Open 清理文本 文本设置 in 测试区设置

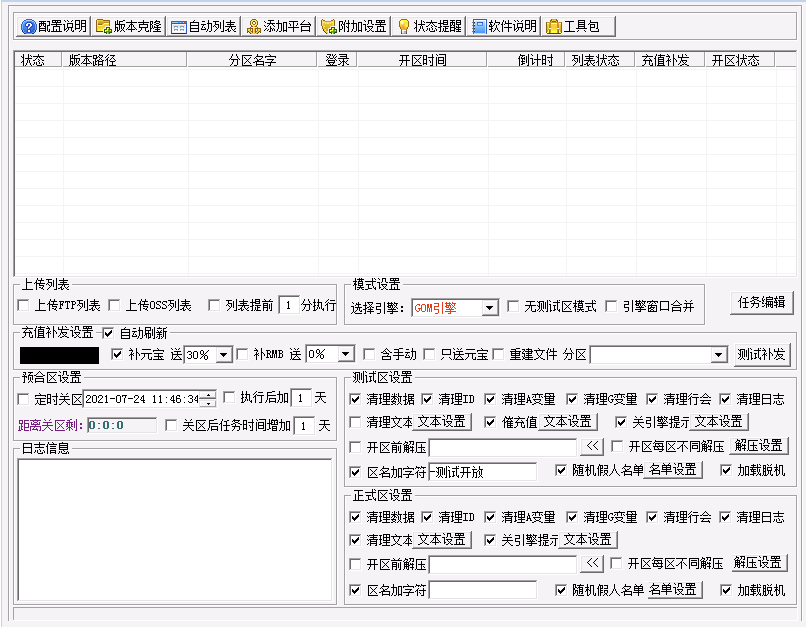click(442, 422)
